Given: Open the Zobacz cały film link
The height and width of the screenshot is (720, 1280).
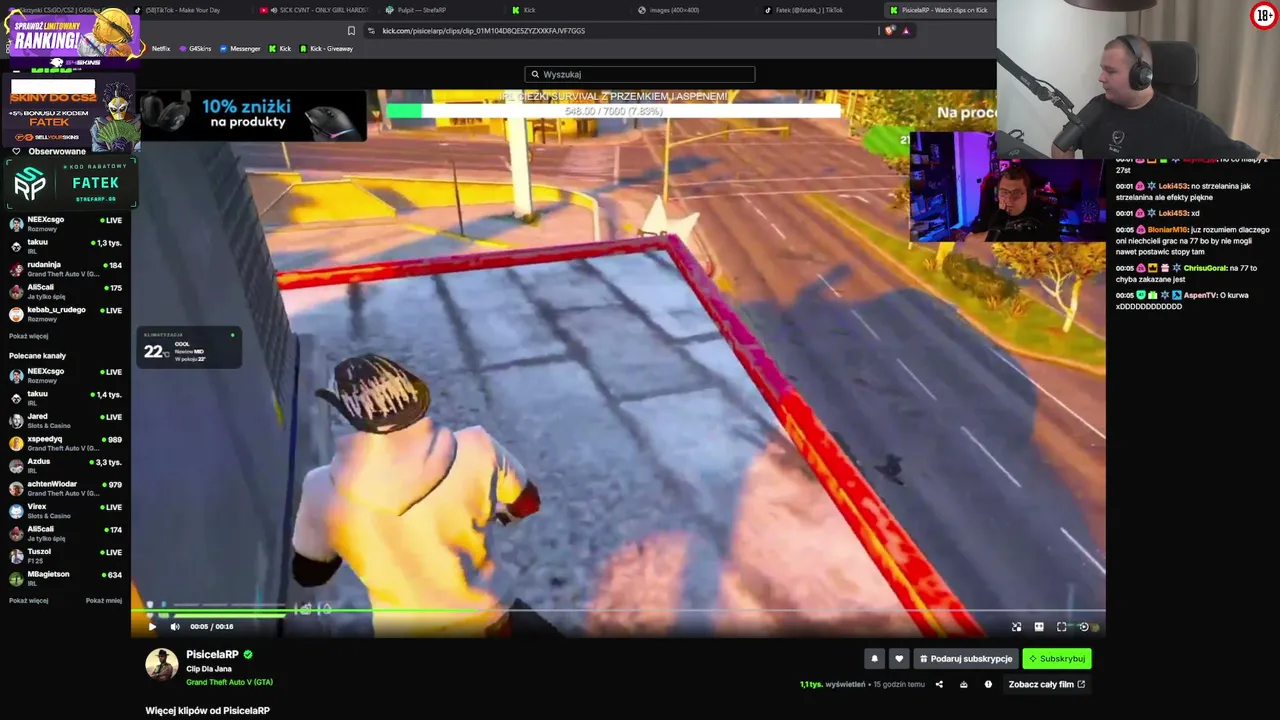Looking at the screenshot, I should tap(1047, 685).
